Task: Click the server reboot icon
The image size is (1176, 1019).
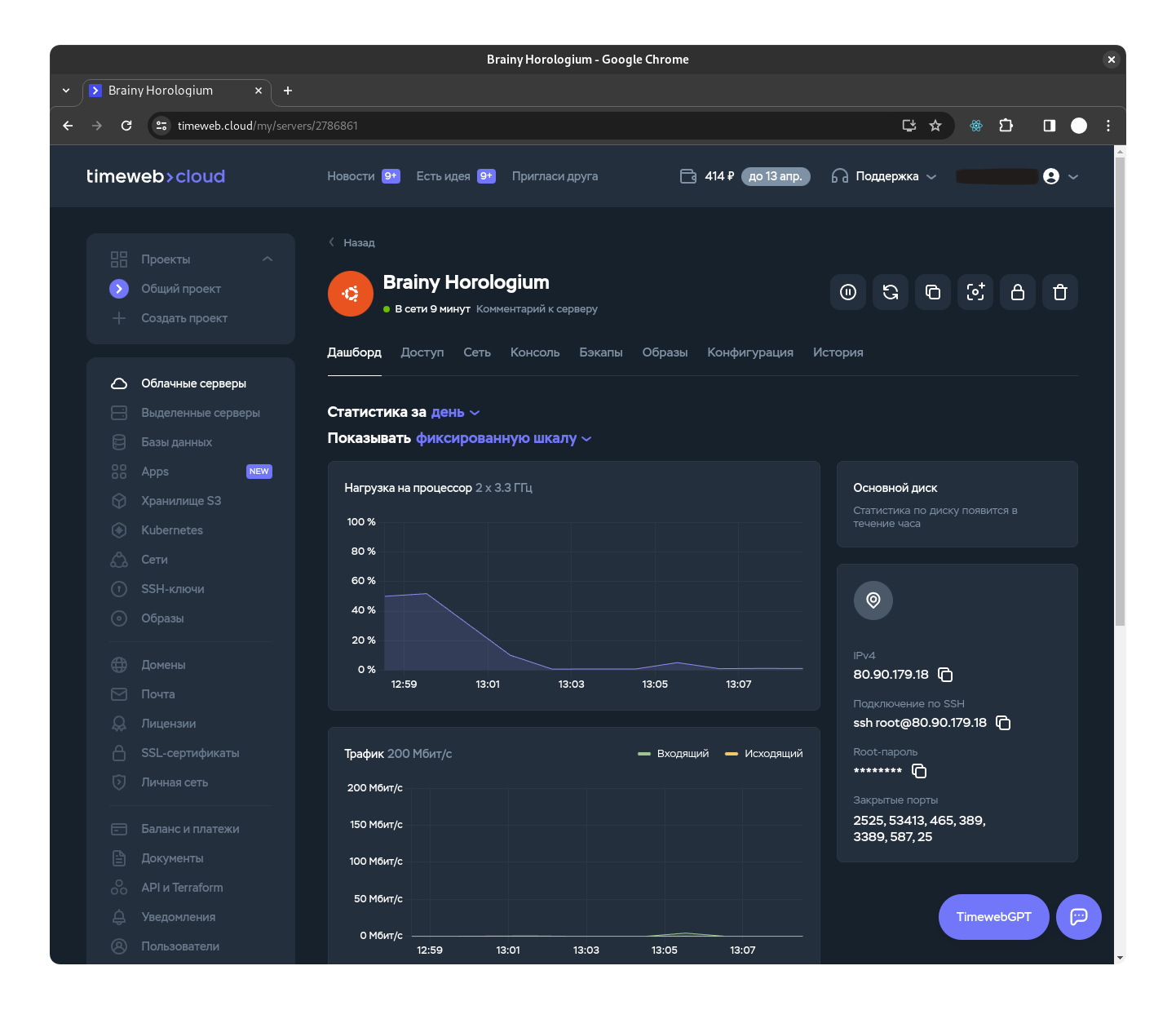Action: click(x=891, y=292)
